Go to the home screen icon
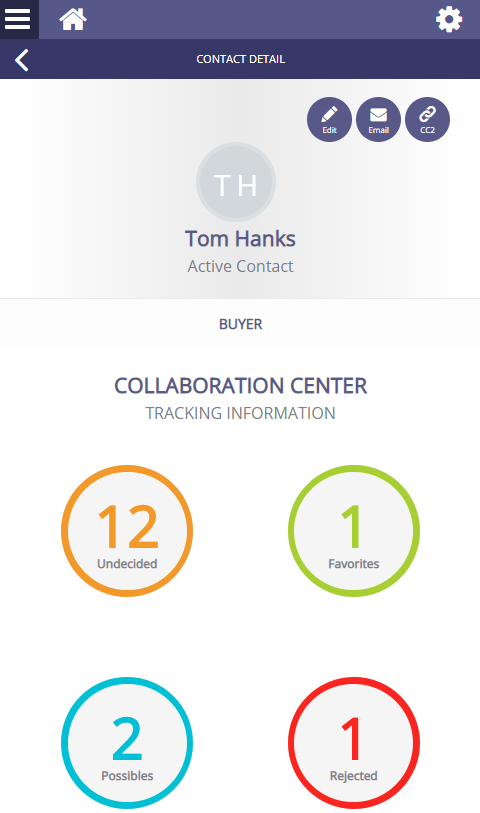Viewport: 480px width, 813px height. point(73,20)
